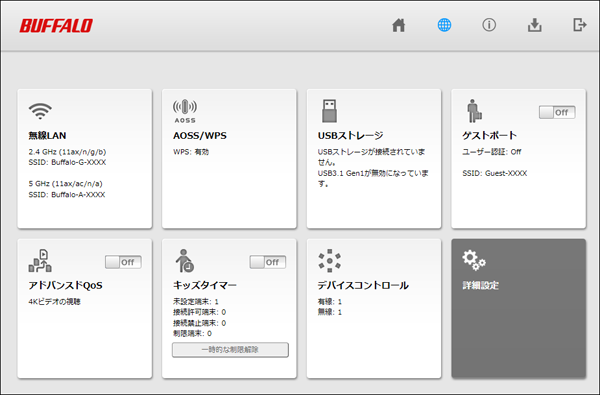Screen dimensions: 600x395
Task: Click the USB storage not-connected message
Action: click(x=371, y=157)
